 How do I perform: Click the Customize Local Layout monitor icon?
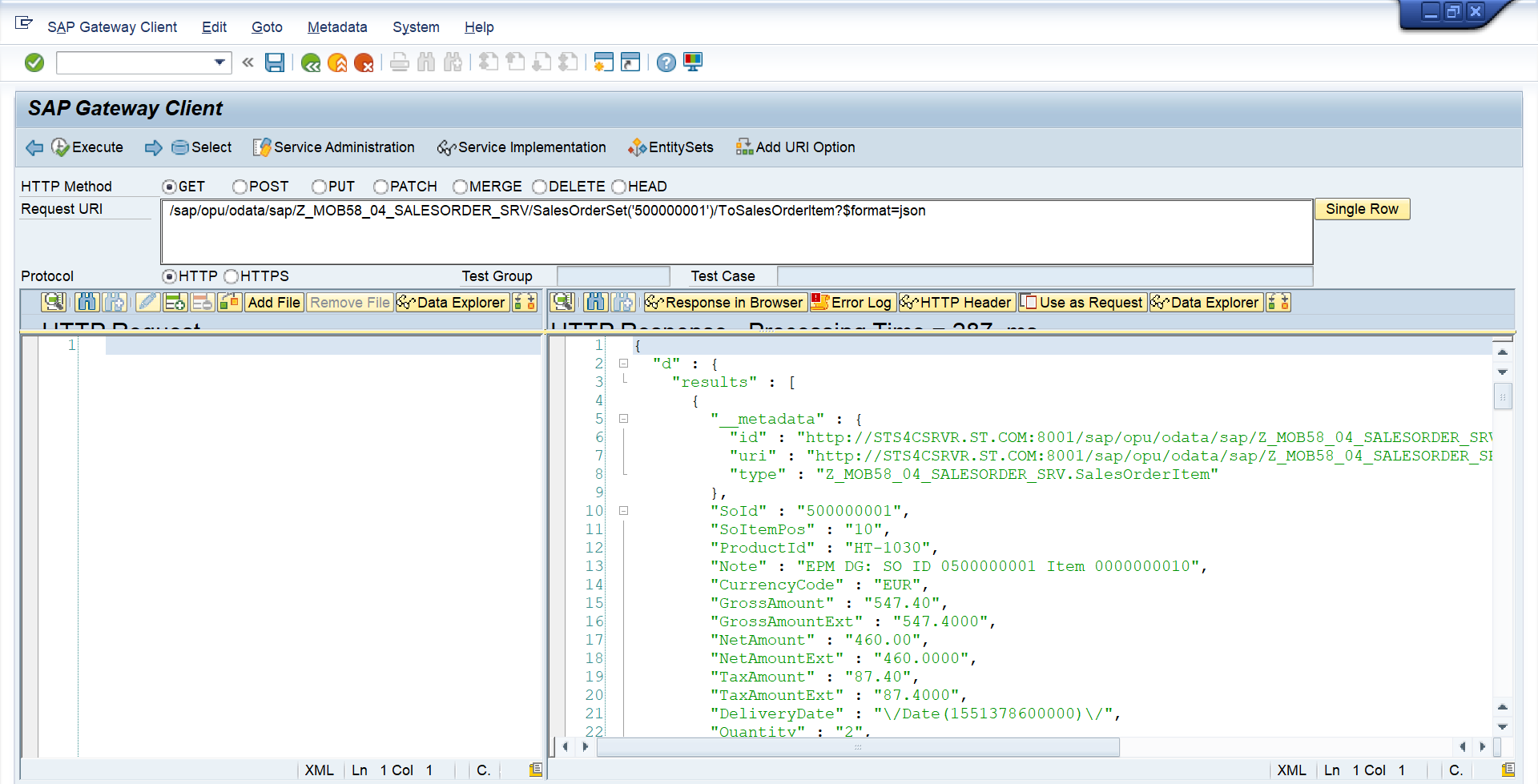pos(693,62)
